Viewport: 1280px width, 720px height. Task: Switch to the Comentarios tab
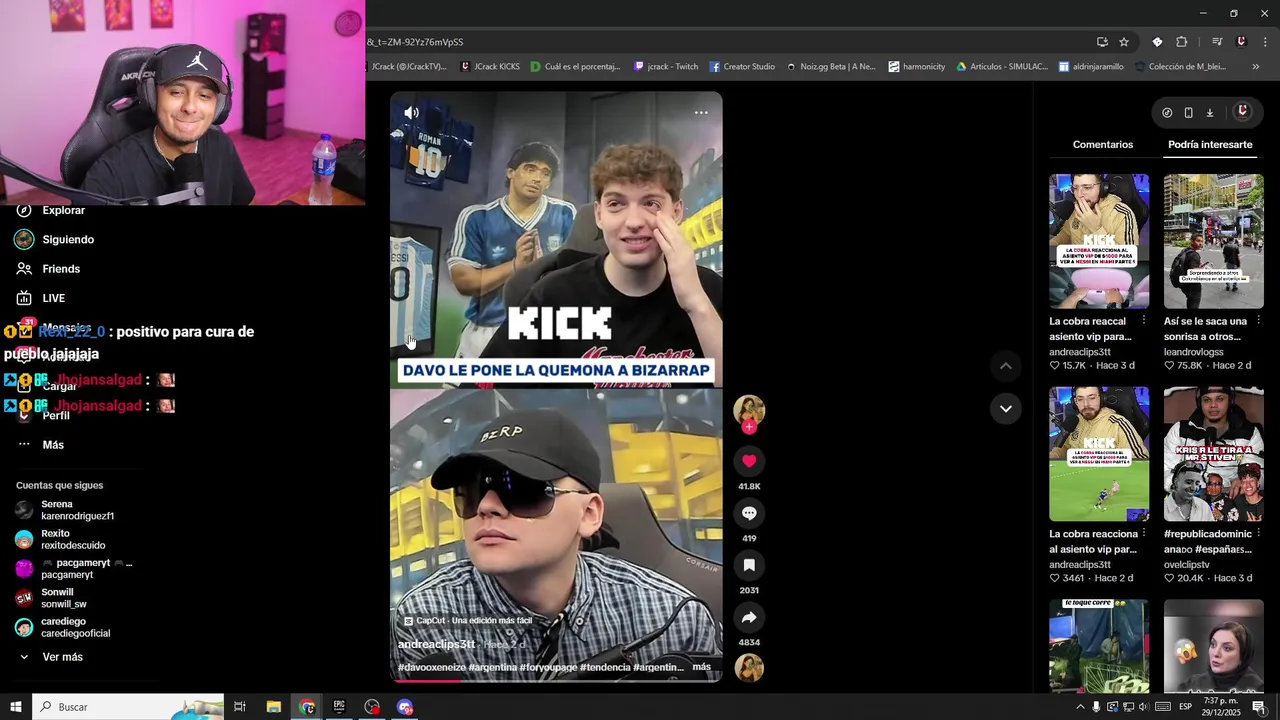(x=1103, y=145)
